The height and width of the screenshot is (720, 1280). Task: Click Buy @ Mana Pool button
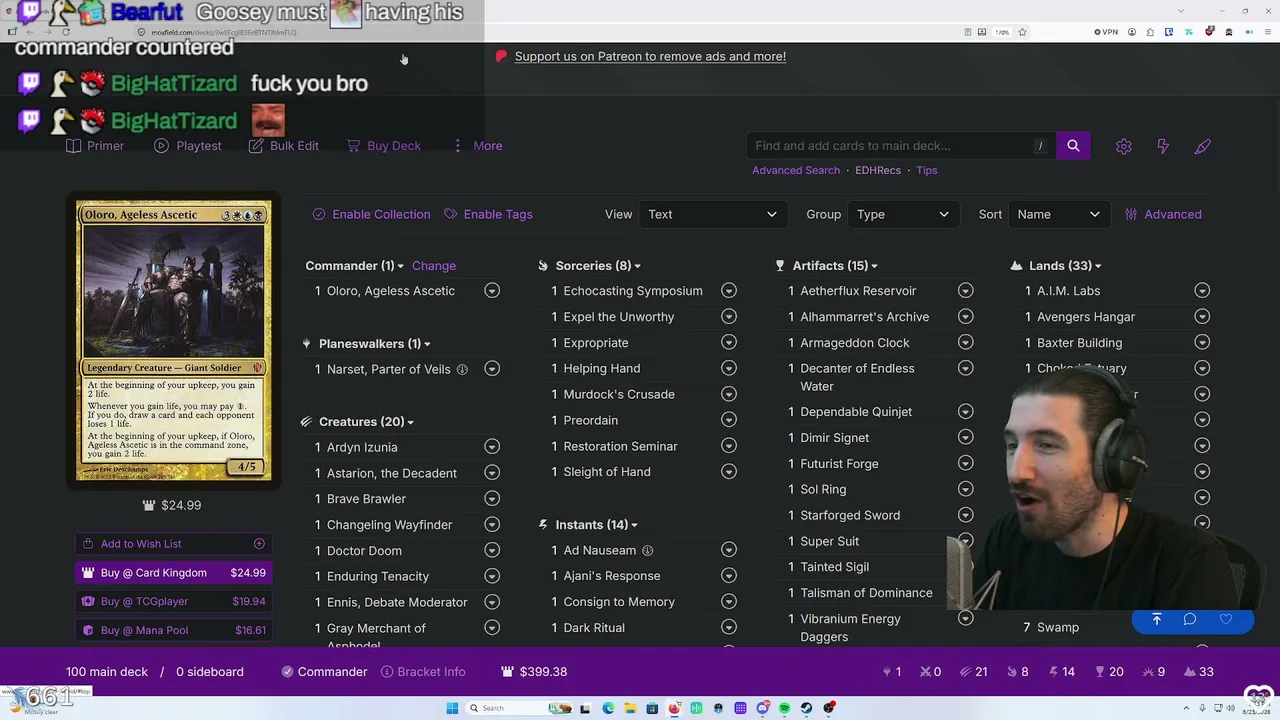point(174,630)
